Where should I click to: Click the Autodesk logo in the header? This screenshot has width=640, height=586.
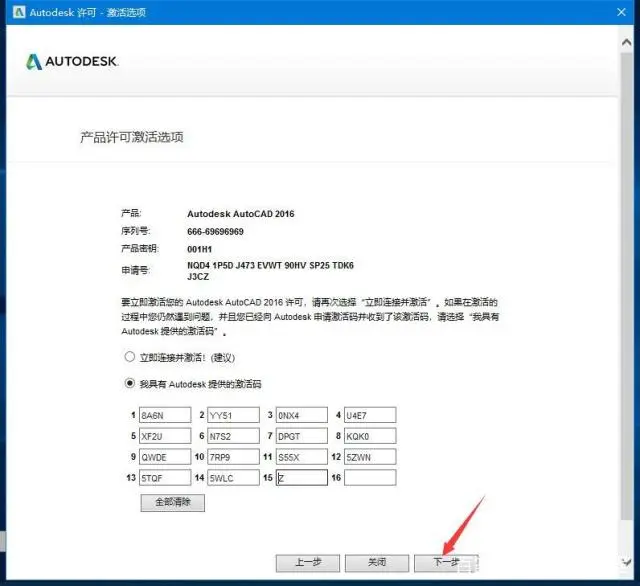pos(72,62)
